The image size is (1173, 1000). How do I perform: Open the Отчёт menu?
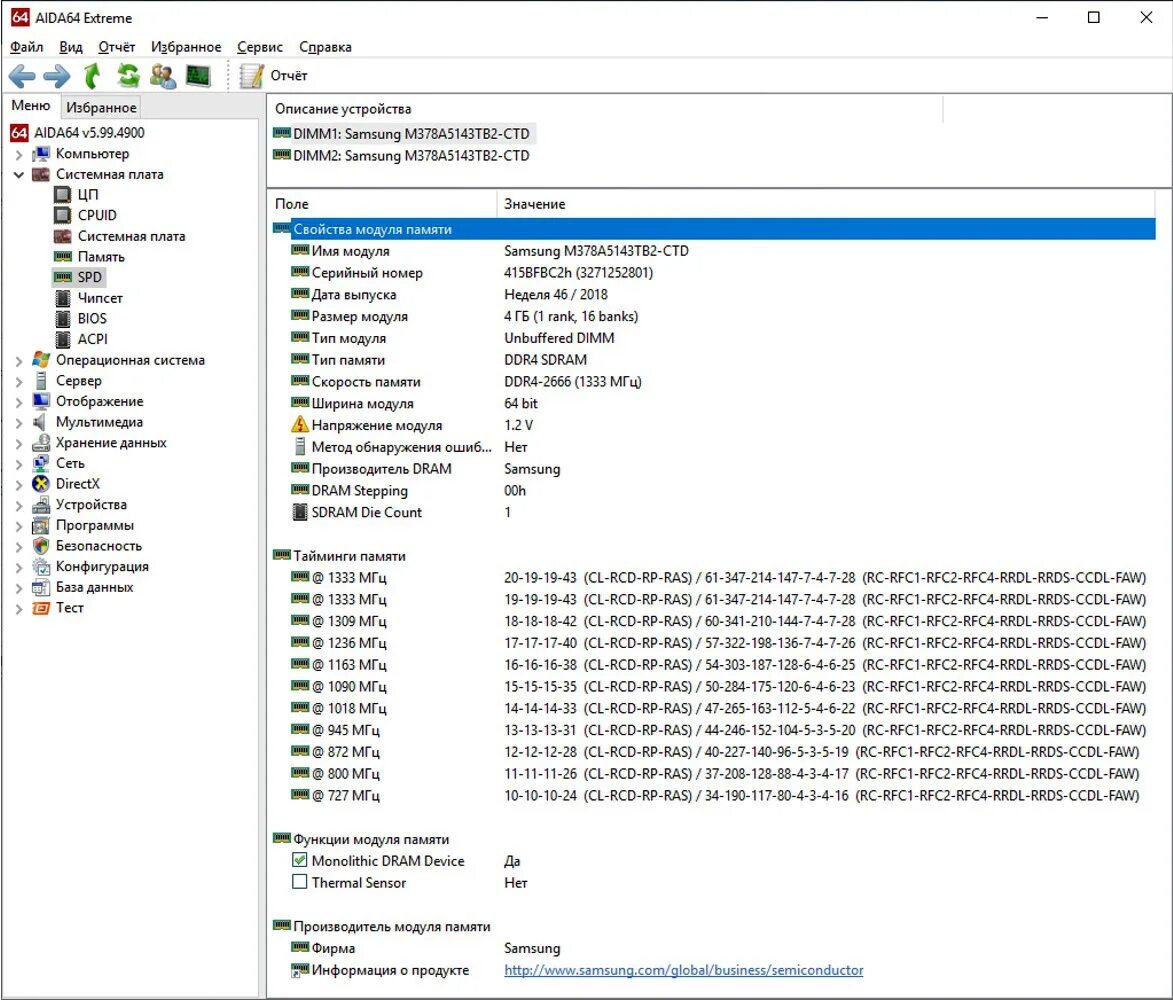117,47
